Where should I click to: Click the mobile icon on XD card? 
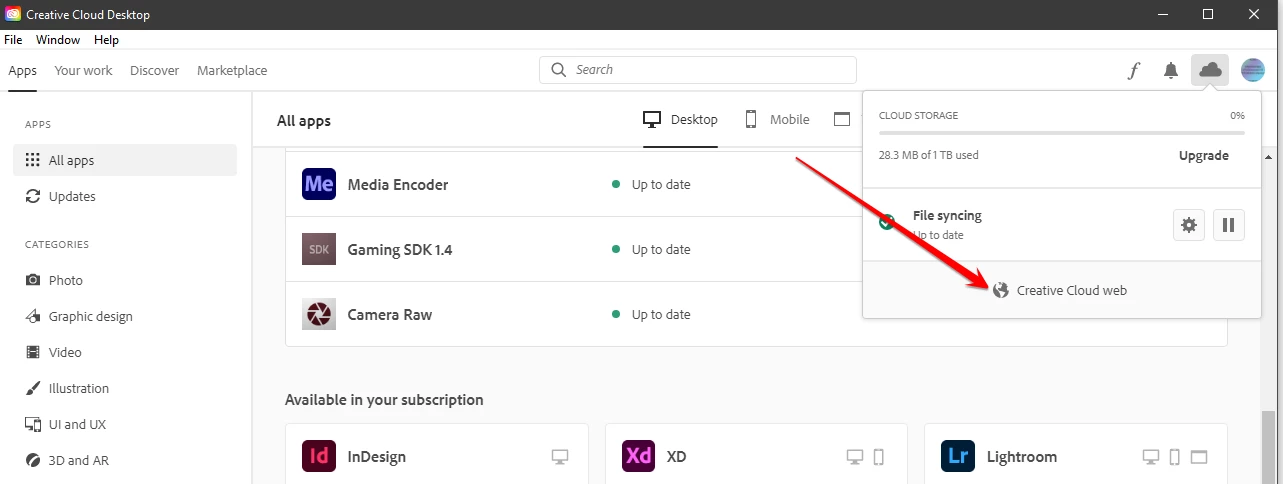point(879,457)
